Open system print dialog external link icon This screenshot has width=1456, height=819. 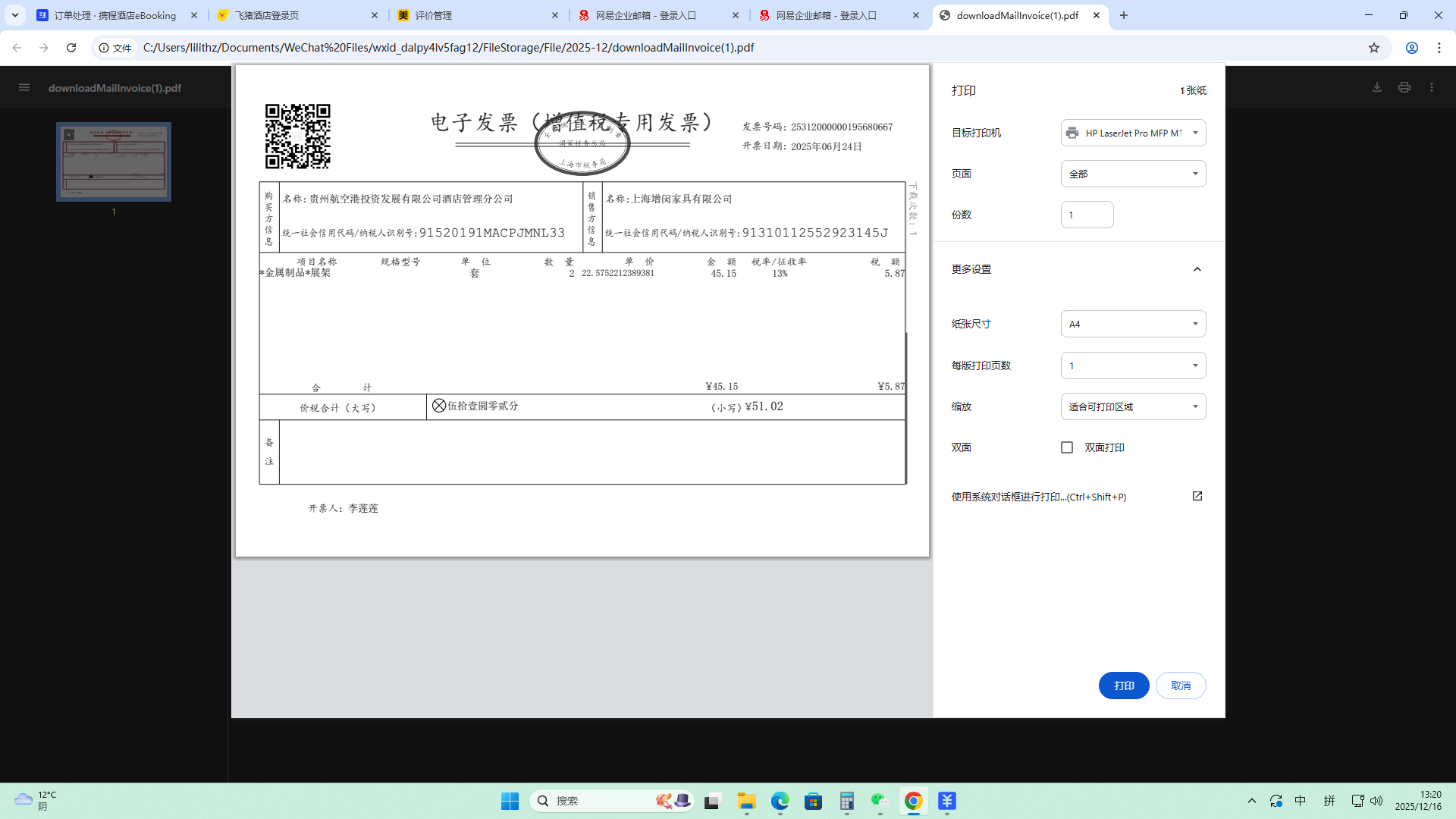pyautogui.click(x=1197, y=496)
